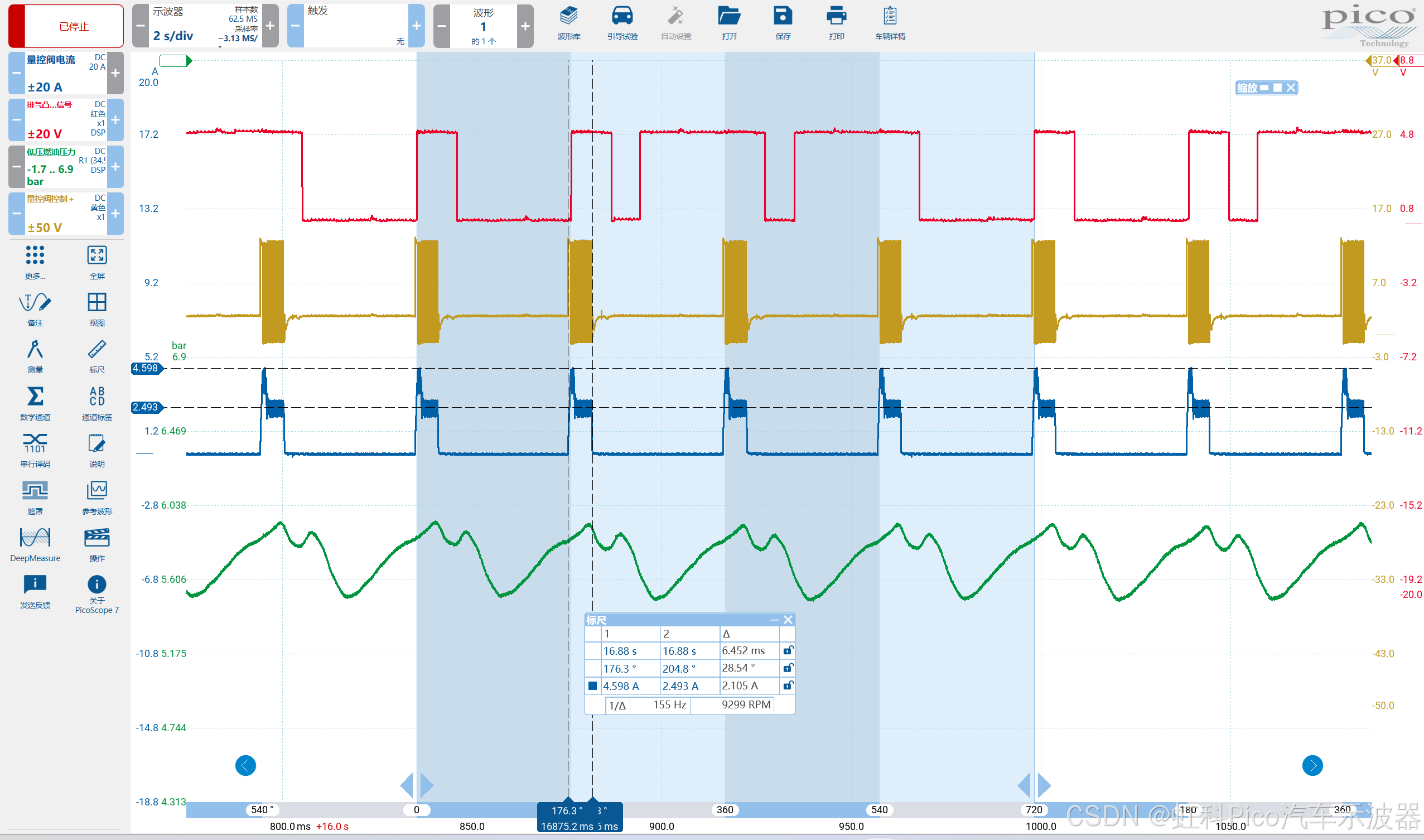Toggle the lock for the time ruler delta row

pos(787,650)
